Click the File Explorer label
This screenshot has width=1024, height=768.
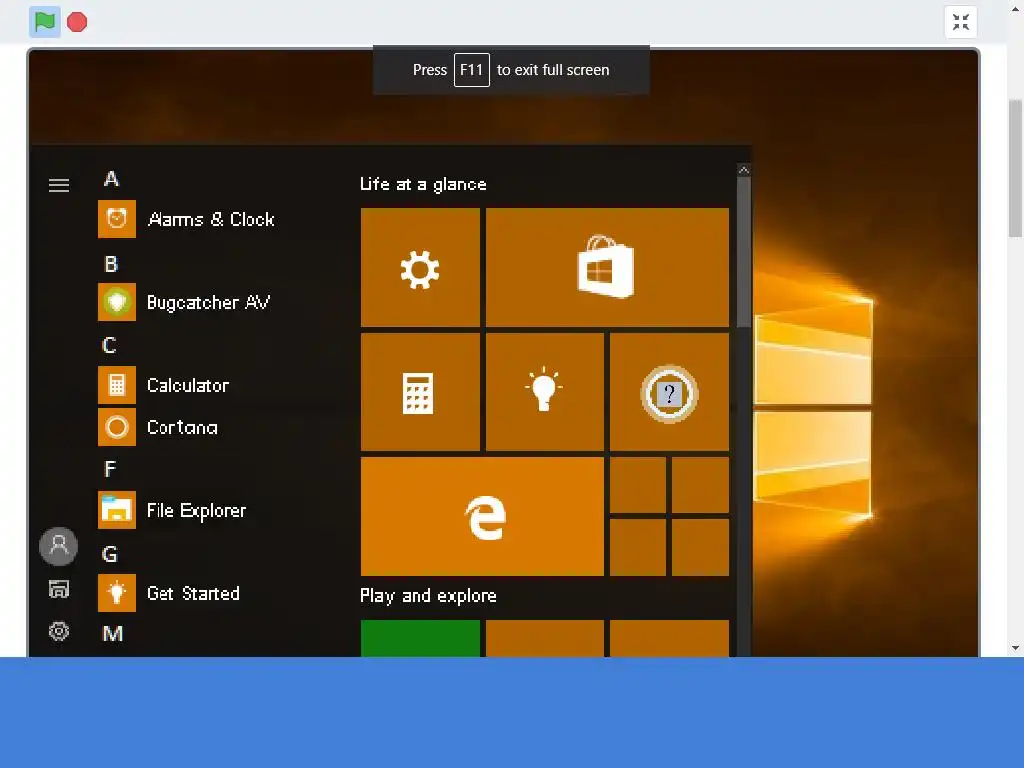click(x=197, y=511)
